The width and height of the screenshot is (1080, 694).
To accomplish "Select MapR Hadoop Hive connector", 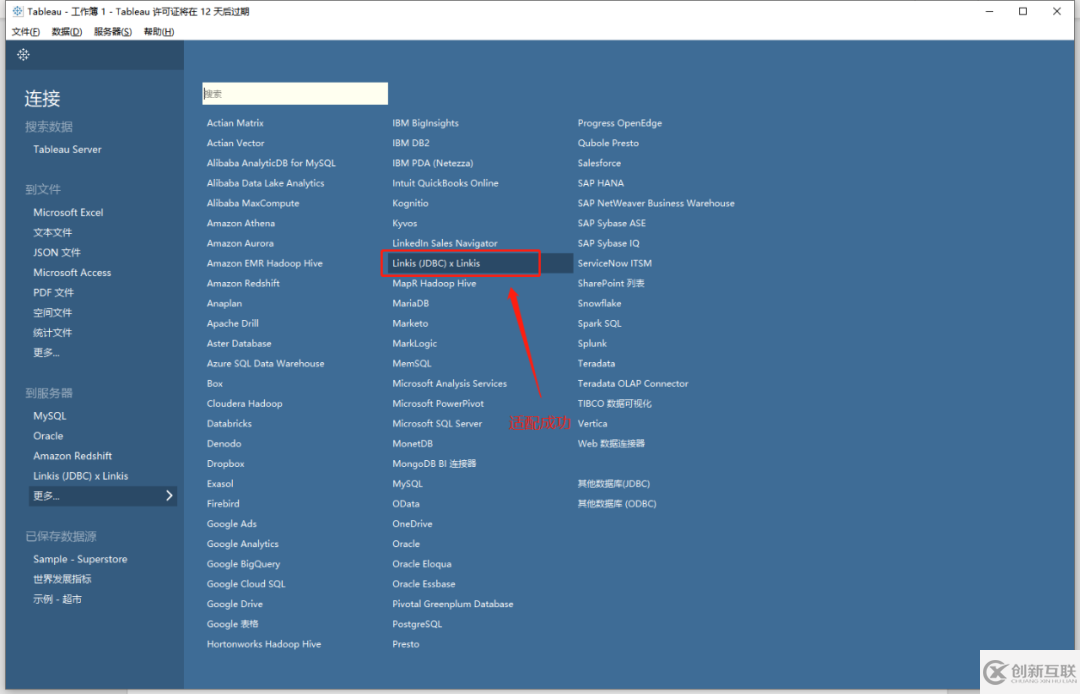I will coord(434,283).
